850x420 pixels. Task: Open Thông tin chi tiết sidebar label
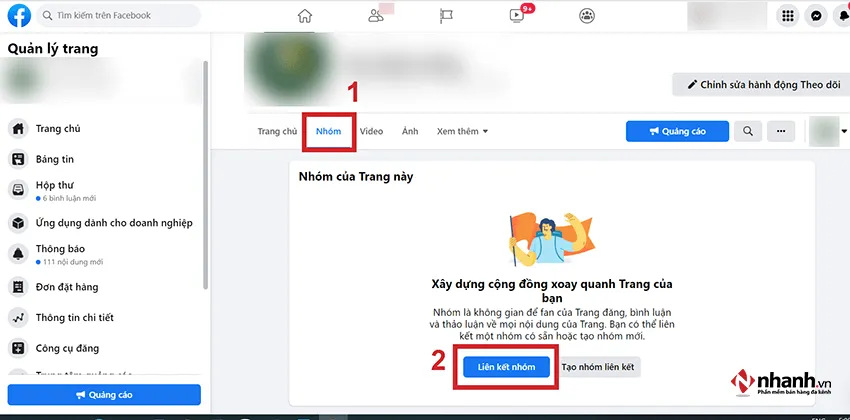coord(75,318)
